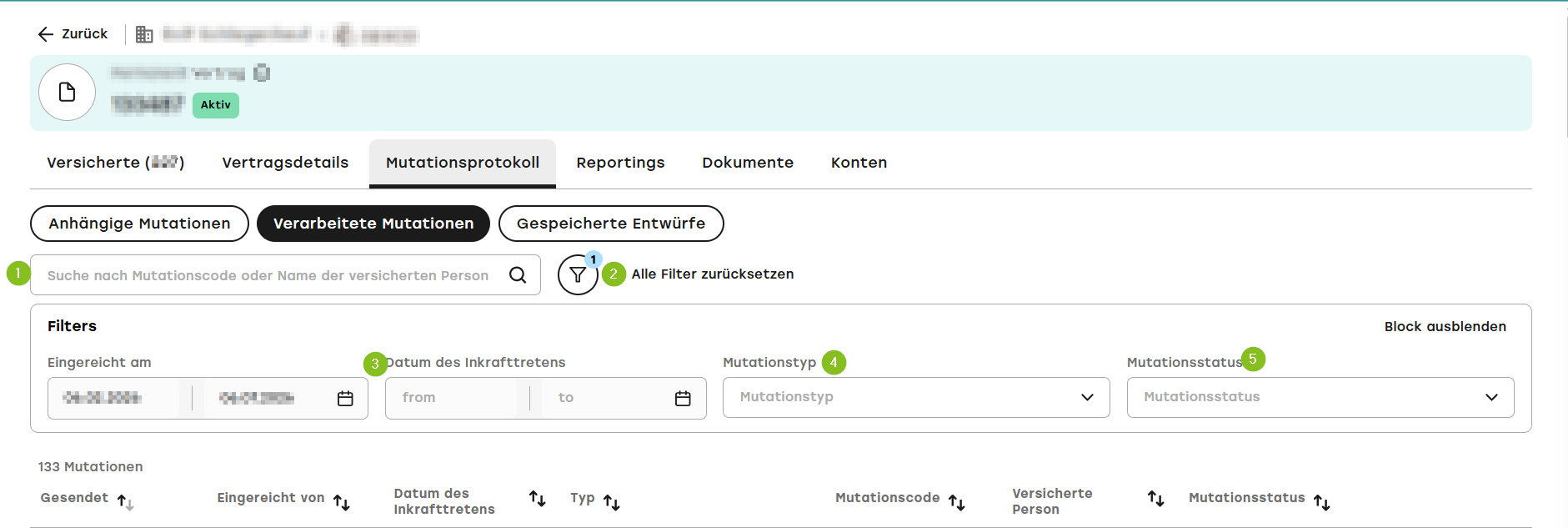Click the search magnifier icon
Viewport: 1568px width, 528px height.
click(x=518, y=275)
